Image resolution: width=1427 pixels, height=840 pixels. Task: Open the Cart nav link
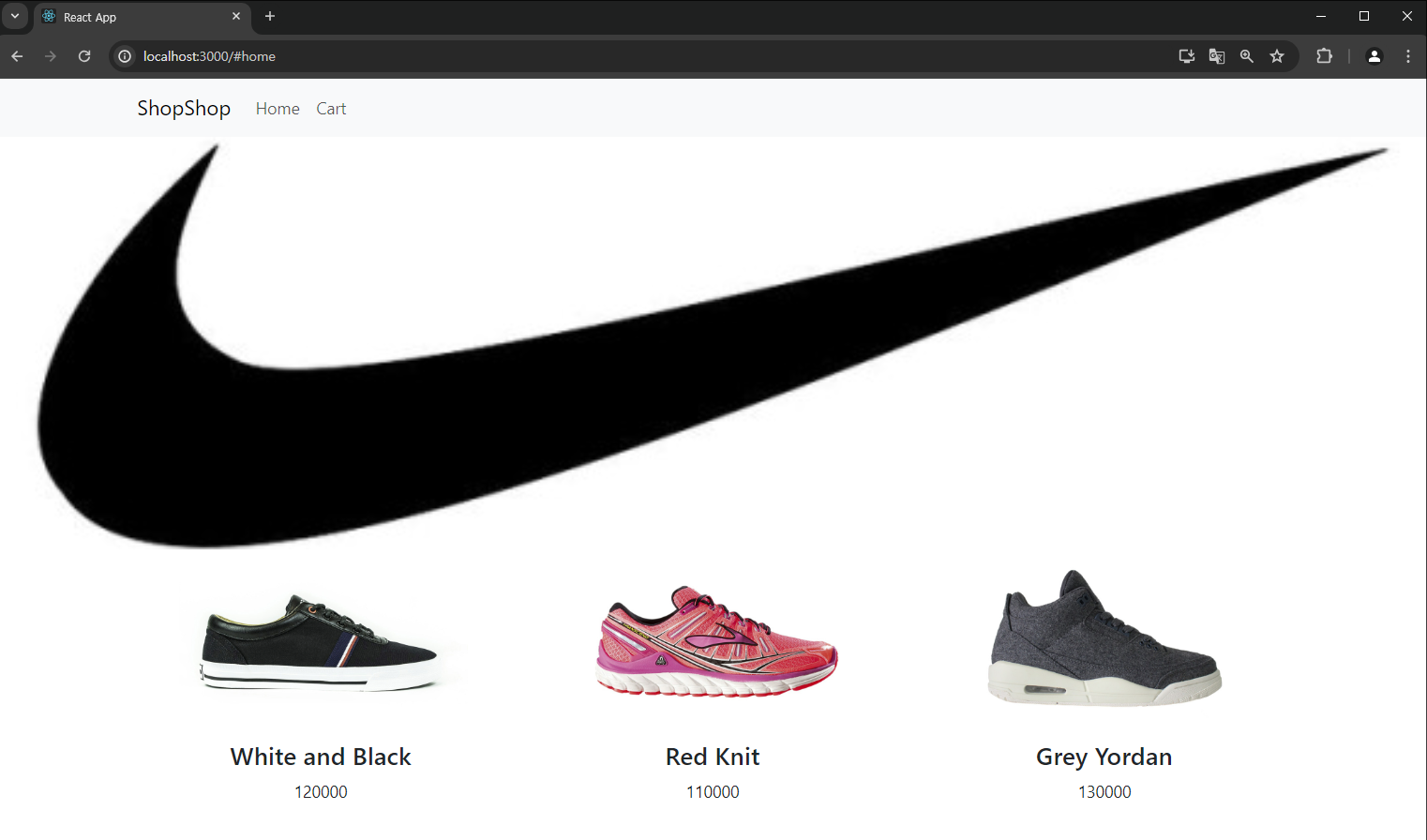tap(331, 109)
